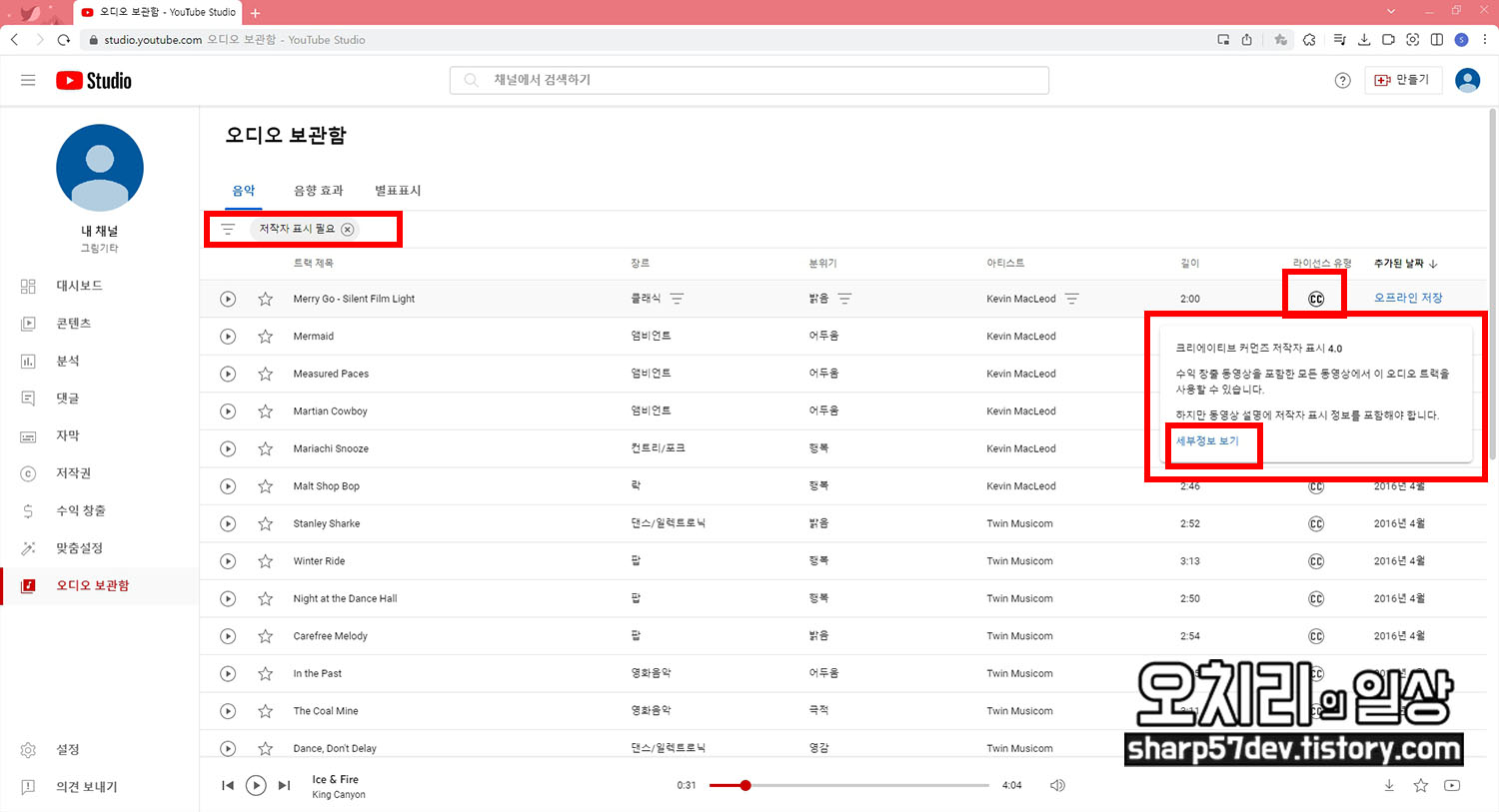Viewport: 1499px width, 812px height.
Task: Play the Mariachi Snooze track
Action: pos(228,448)
